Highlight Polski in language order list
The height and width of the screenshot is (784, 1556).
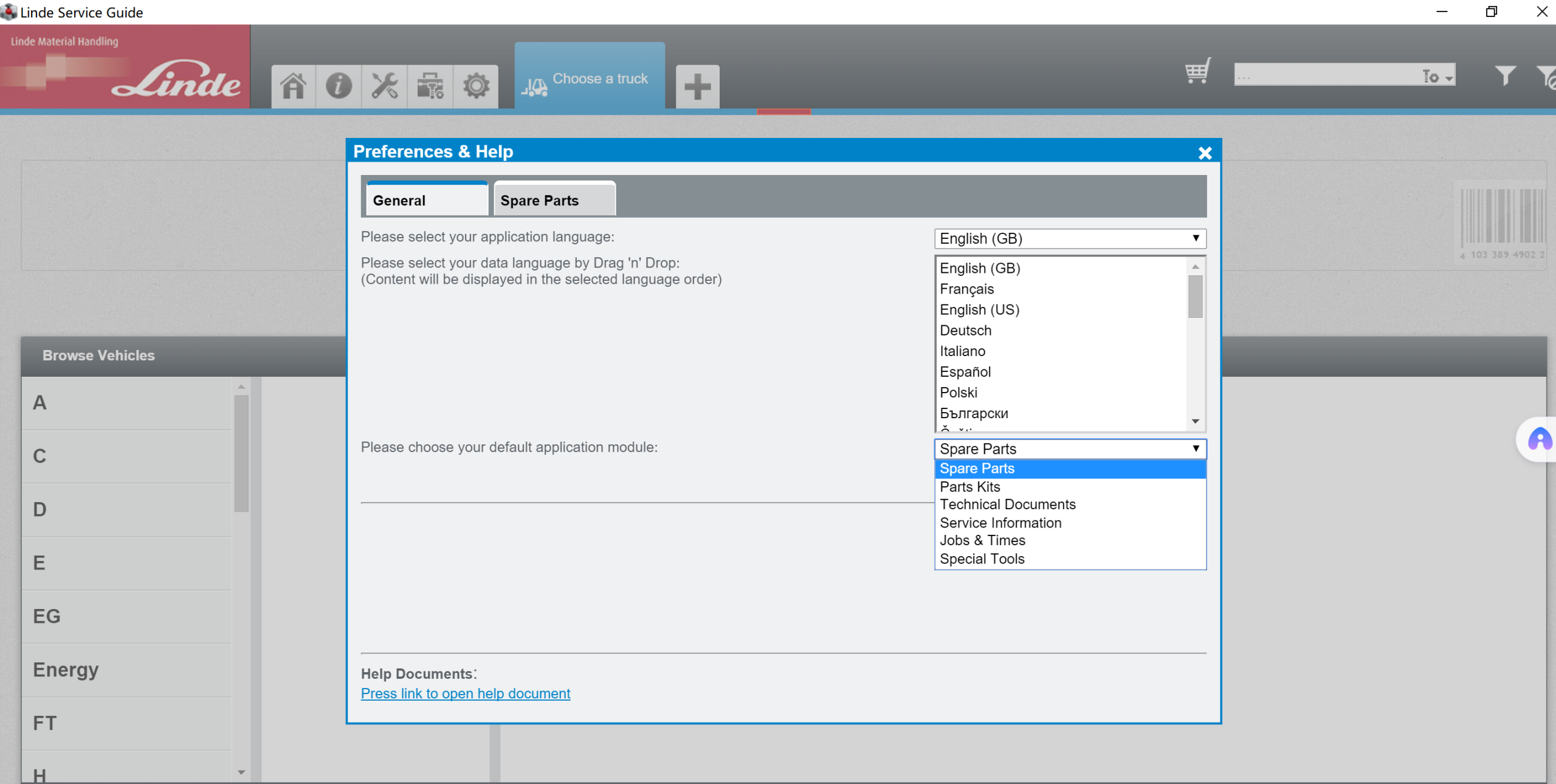point(958,393)
